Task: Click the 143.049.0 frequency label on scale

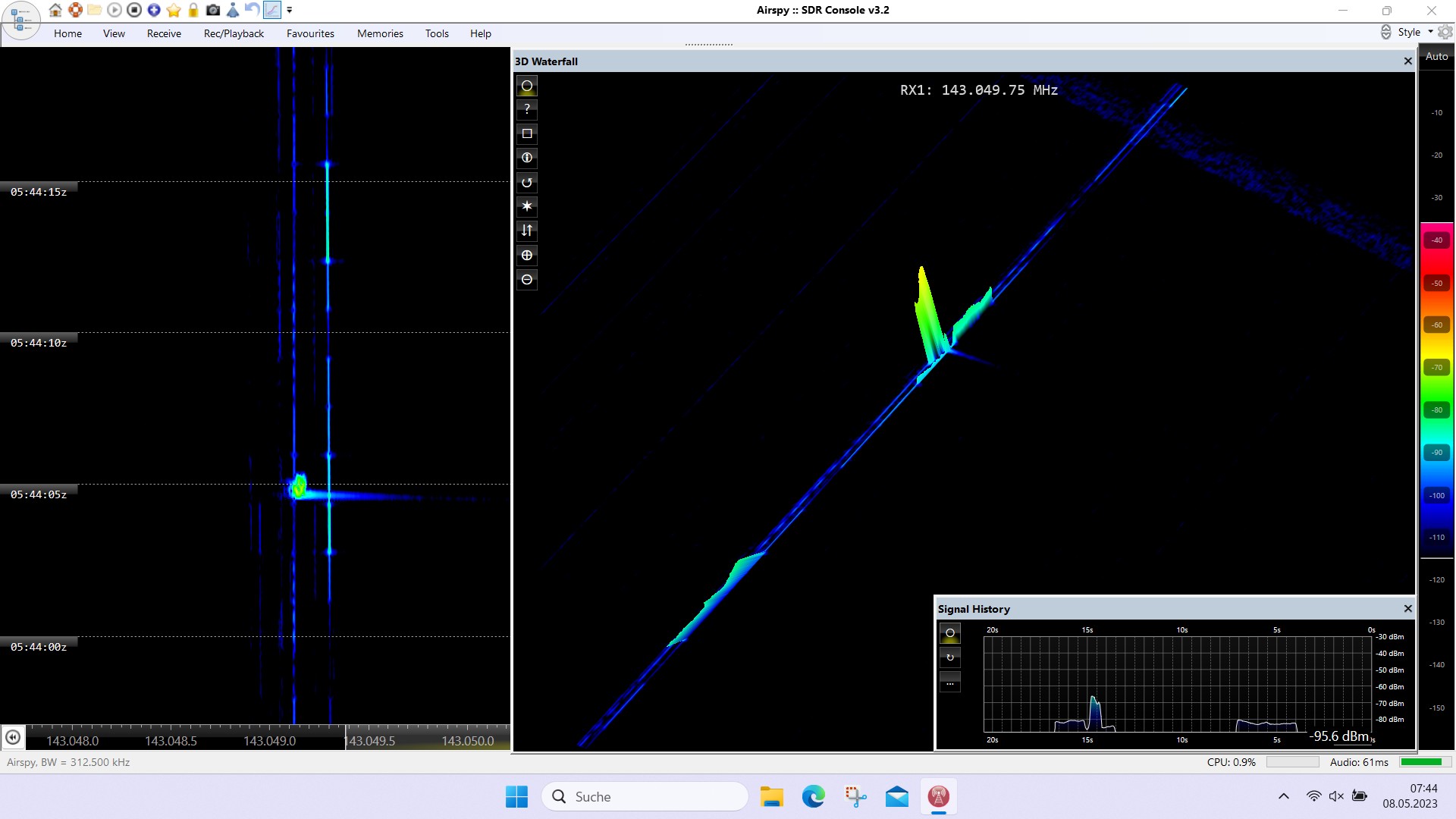Action: pyautogui.click(x=269, y=741)
